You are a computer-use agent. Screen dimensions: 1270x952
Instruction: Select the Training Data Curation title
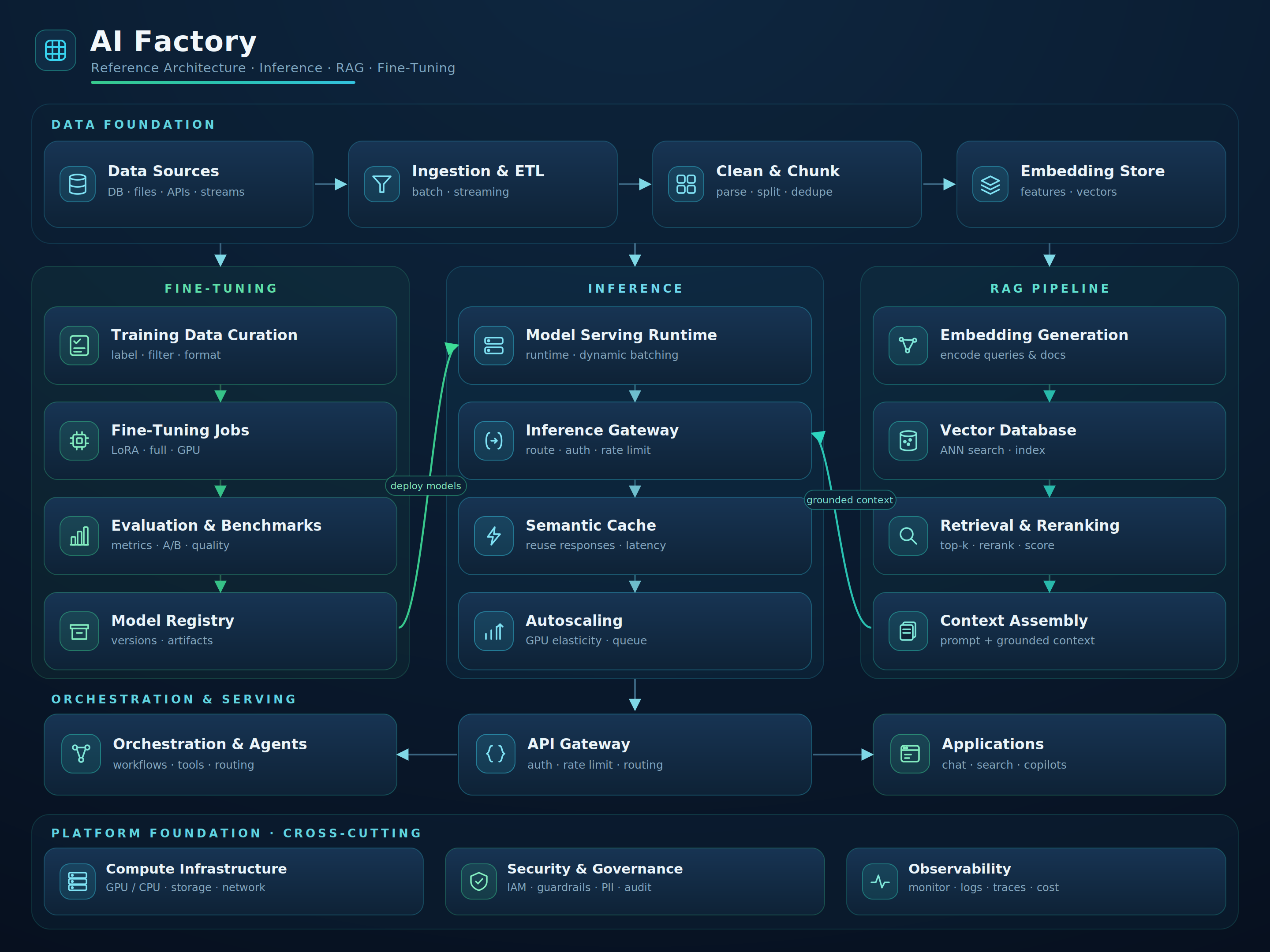pyautogui.click(x=205, y=335)
